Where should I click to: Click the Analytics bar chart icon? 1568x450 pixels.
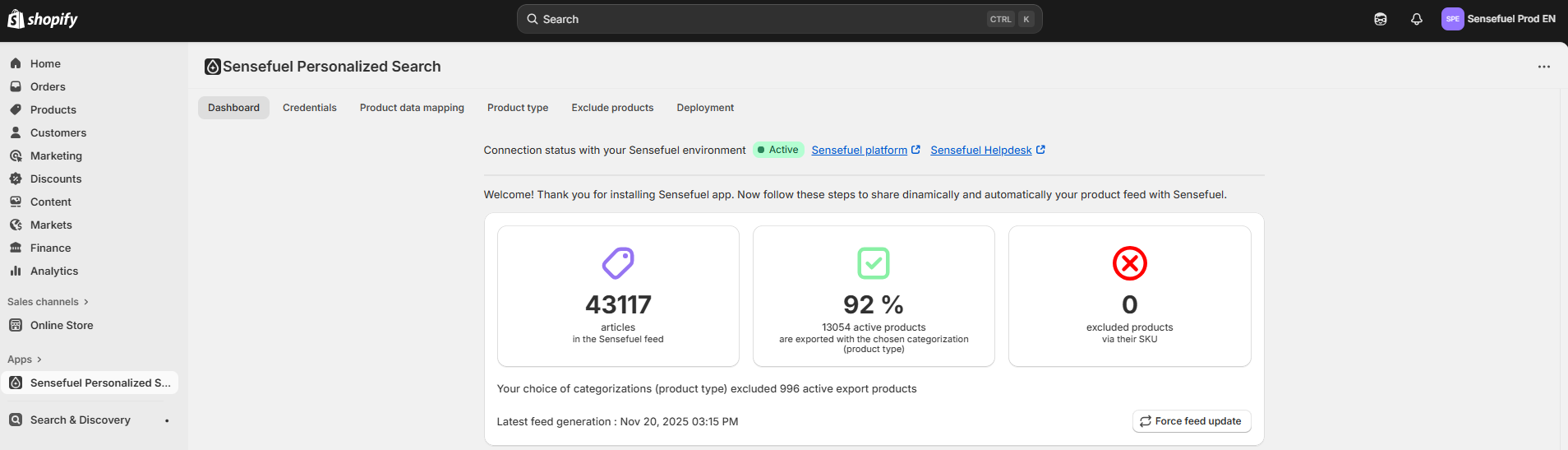click(16, 271)
